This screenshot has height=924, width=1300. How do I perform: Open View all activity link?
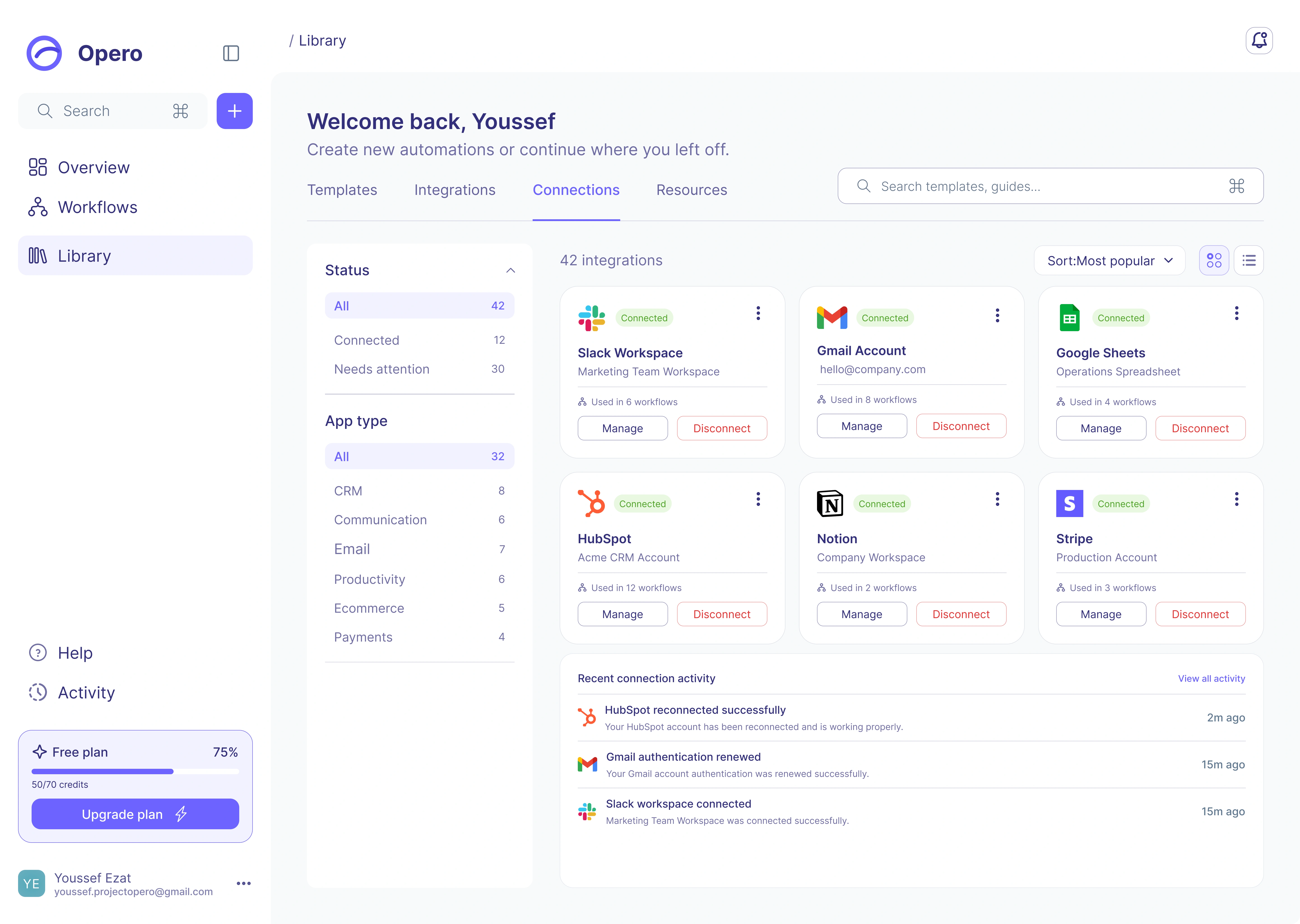pyautogui.click(x=1211, y=678)
